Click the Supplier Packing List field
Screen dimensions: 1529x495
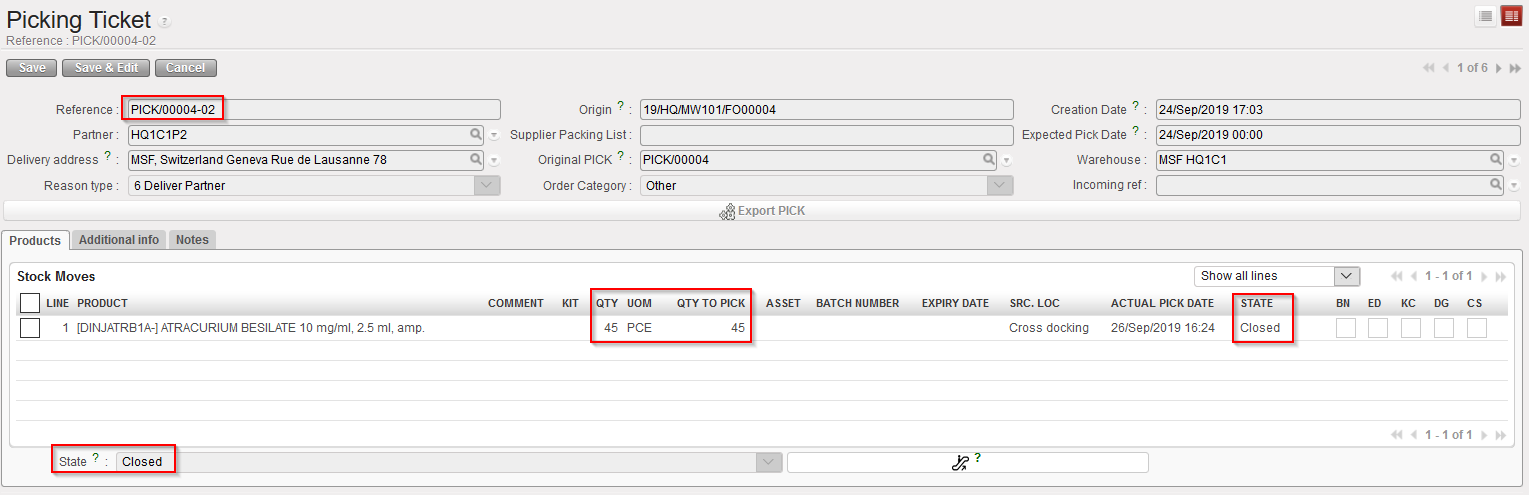pyautogui.click(x=826, y=135)
